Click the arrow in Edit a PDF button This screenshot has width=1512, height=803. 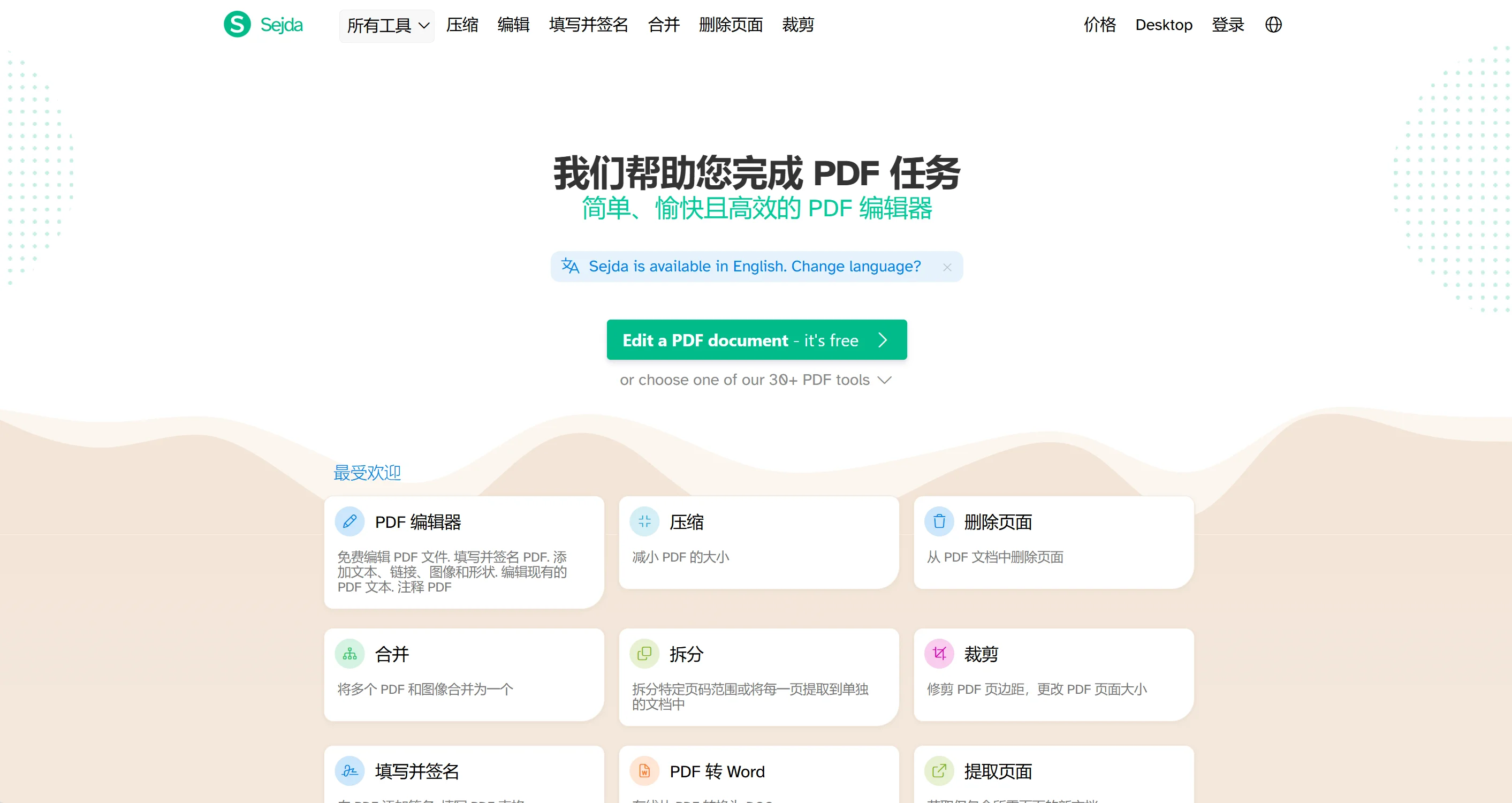882,340
